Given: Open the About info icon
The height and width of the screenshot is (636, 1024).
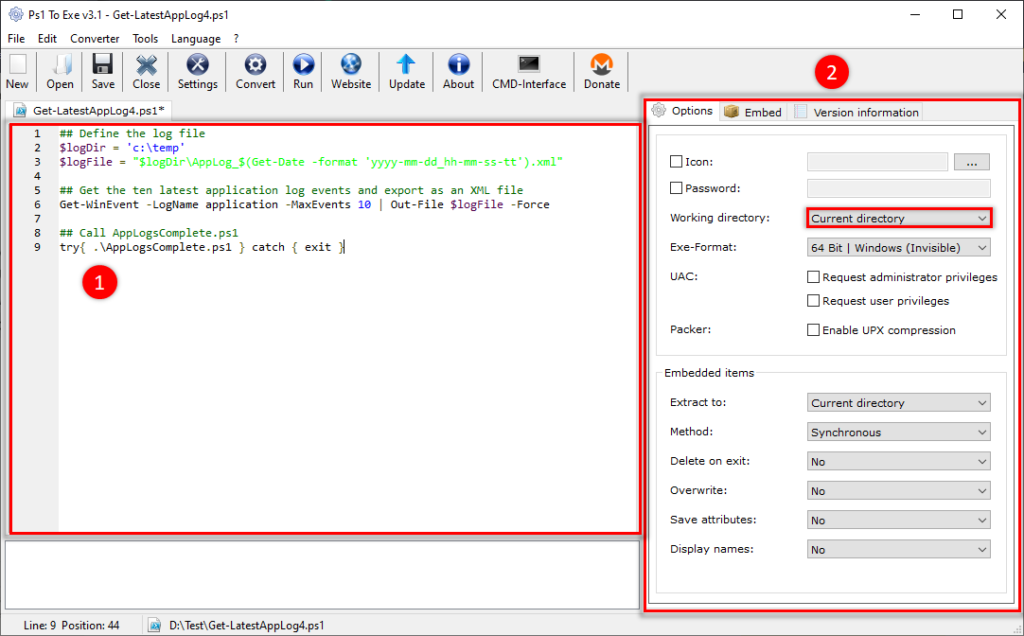Looking at the screenshot, I should [x=458, y=65].
